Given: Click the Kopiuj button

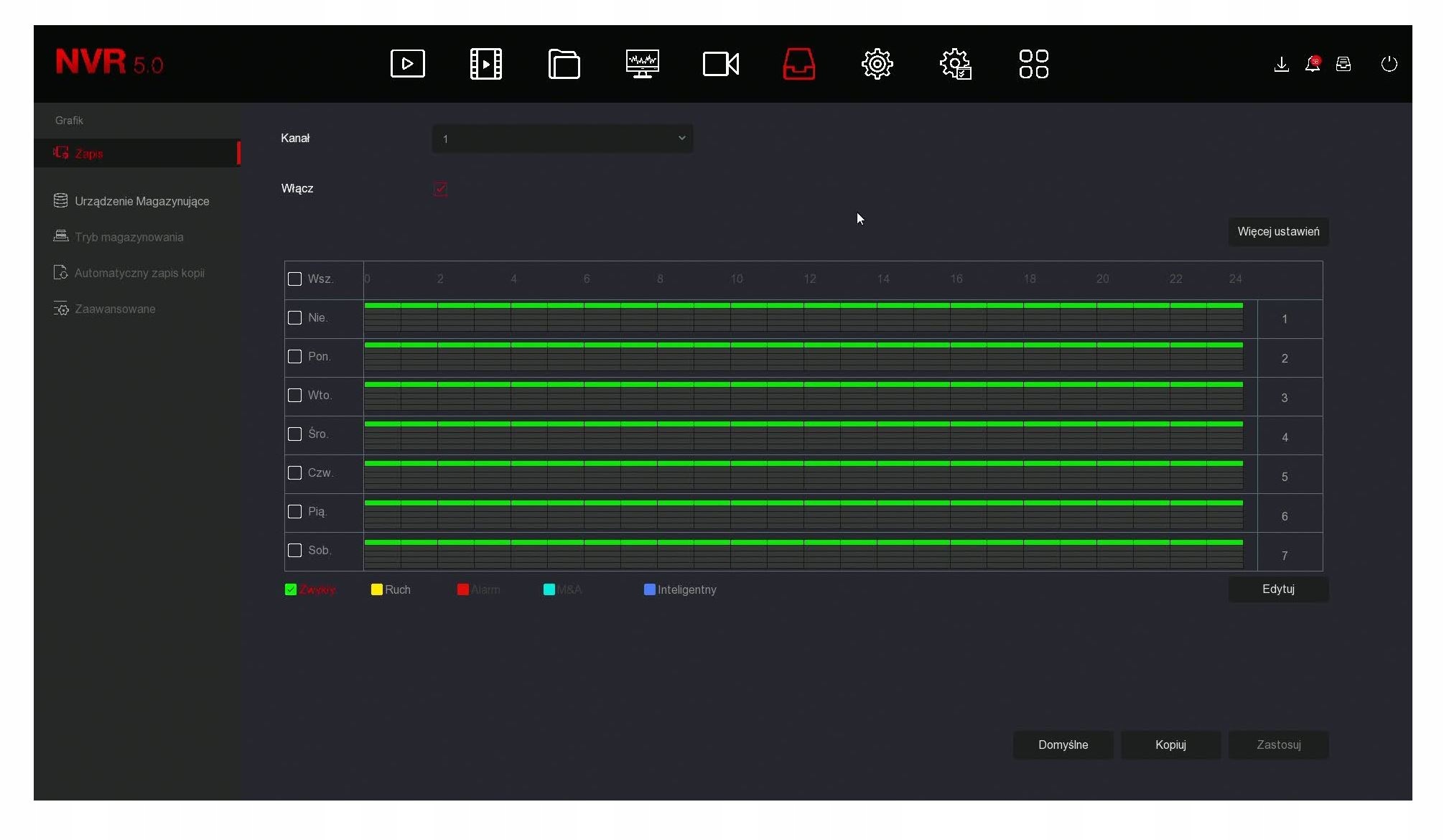Looking at the screenshot, I should (1170, 745).
